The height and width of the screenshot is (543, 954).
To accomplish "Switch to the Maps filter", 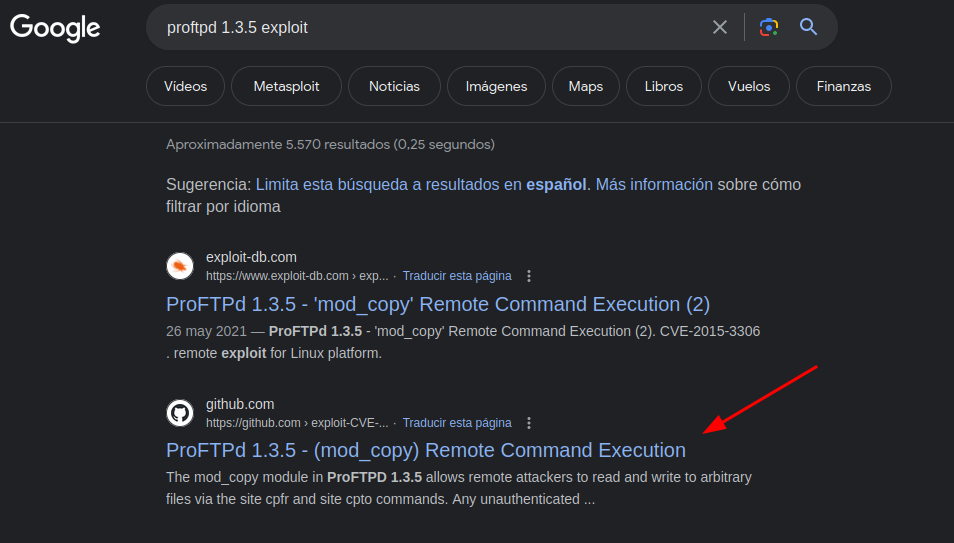I will click(x=586, y=86).
